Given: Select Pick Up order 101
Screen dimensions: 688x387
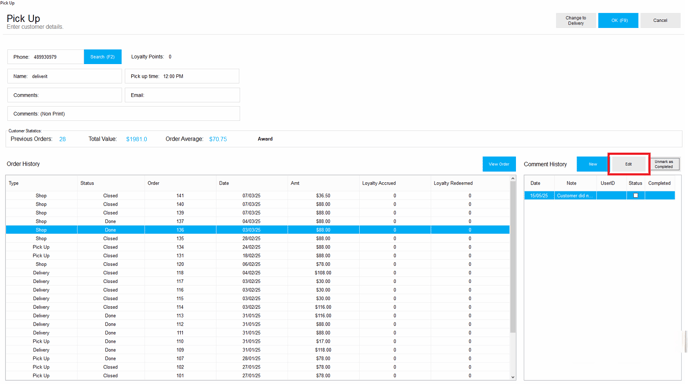Looking at the screenshot, I should click(258, 376).
